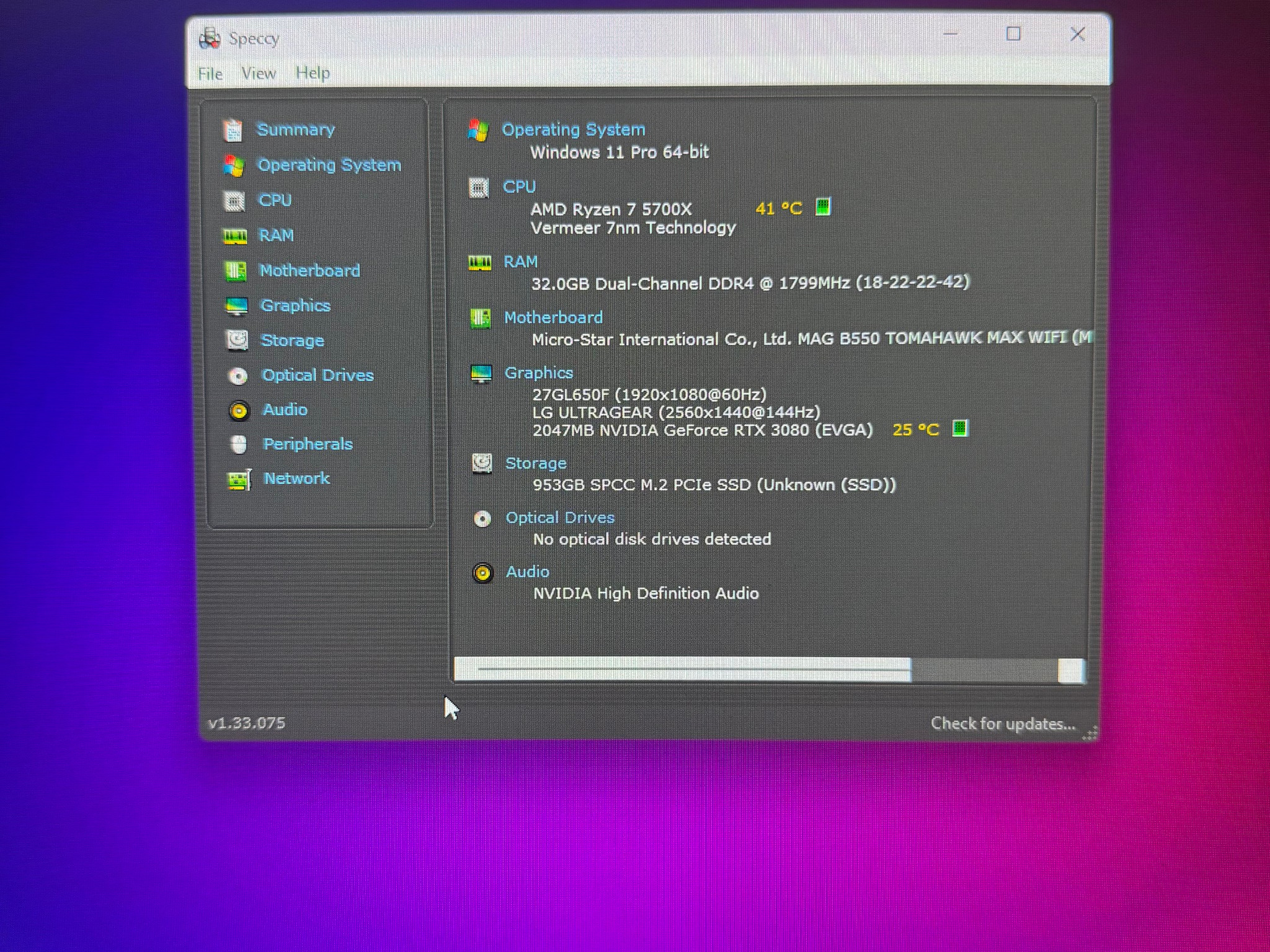View the Storage section from sidebar

click(293, 340)
